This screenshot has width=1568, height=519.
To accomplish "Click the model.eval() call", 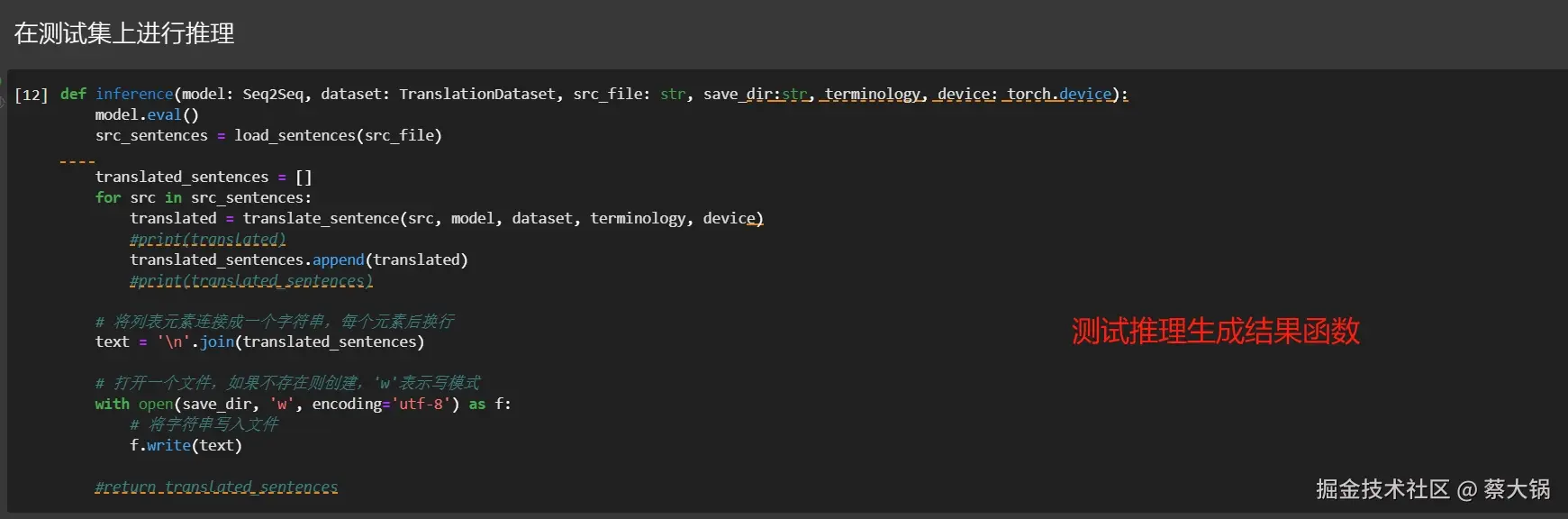I will [147, 114].
